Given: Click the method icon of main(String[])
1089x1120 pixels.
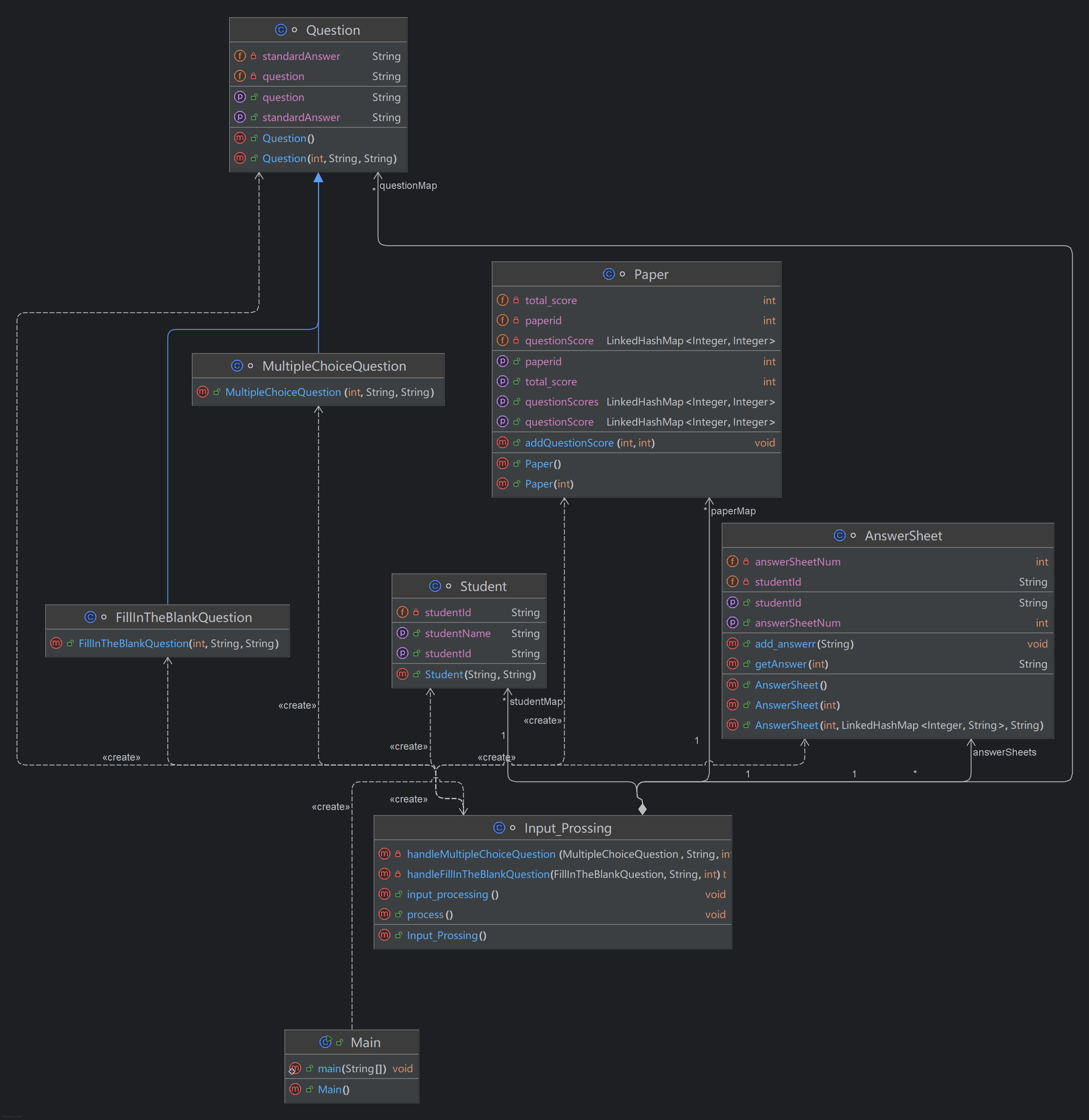Looking at the screenshot, I should pyautogui.click(x=295, y=1068).
